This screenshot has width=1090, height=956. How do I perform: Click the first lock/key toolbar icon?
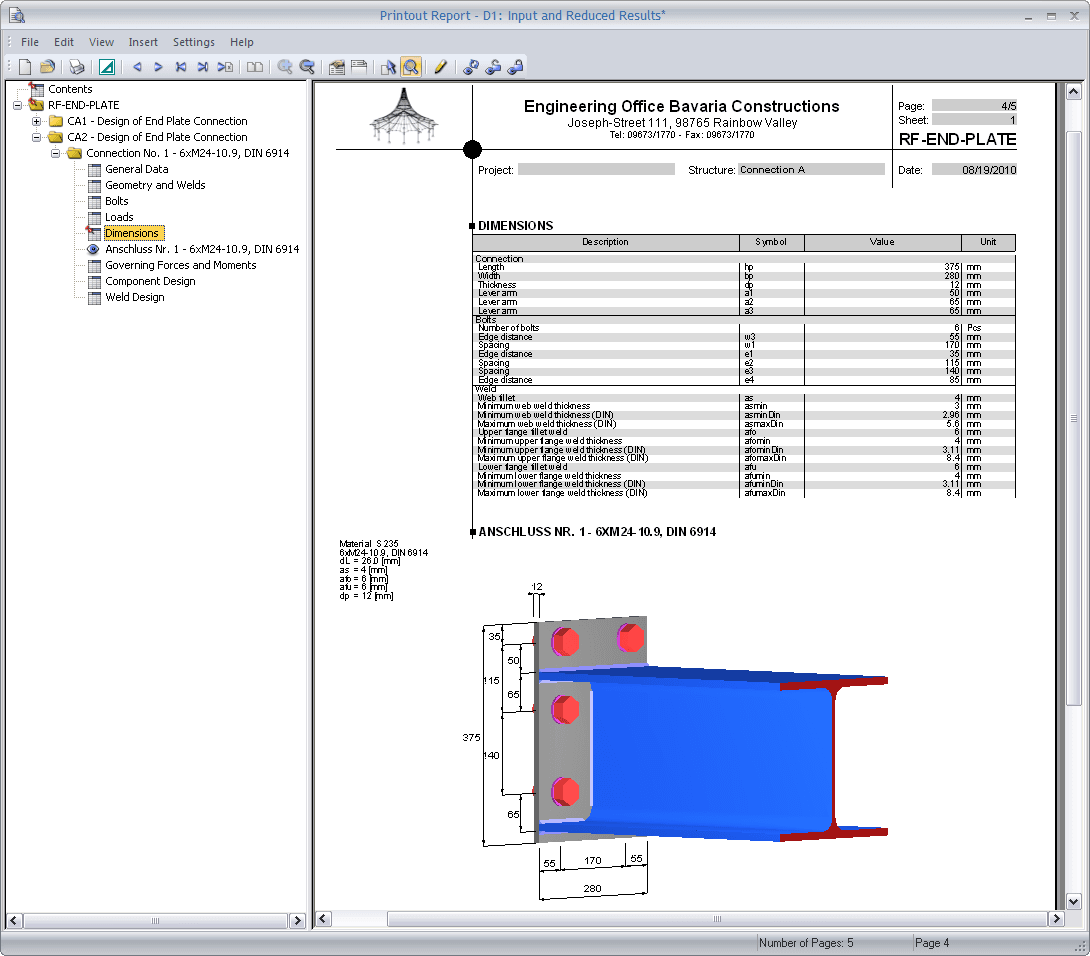pyautogui.click(x=471, y=67)
